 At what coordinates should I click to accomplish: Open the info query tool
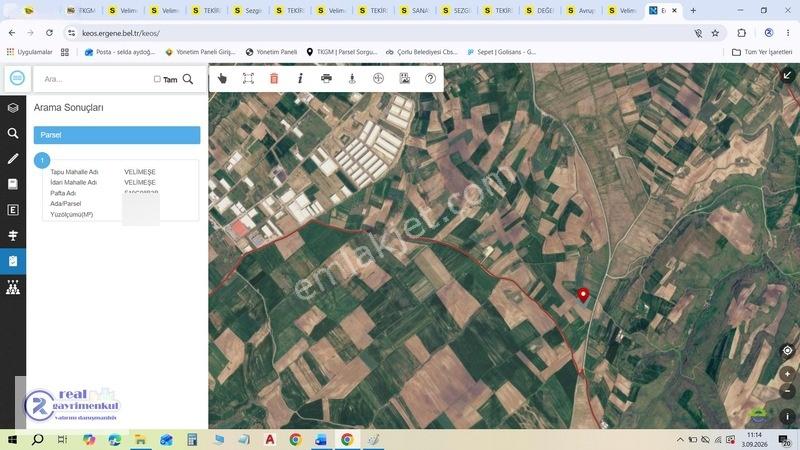pos(300,78)
